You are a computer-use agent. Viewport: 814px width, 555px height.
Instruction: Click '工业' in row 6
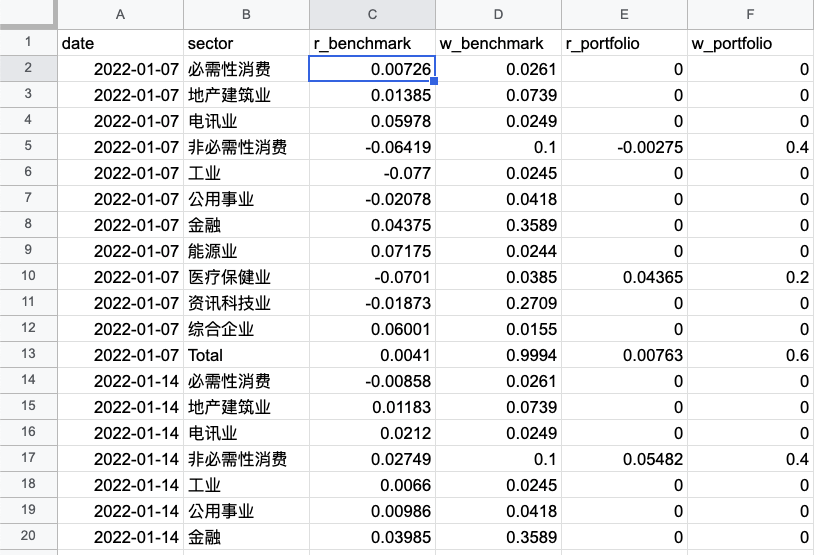(247, 173)
